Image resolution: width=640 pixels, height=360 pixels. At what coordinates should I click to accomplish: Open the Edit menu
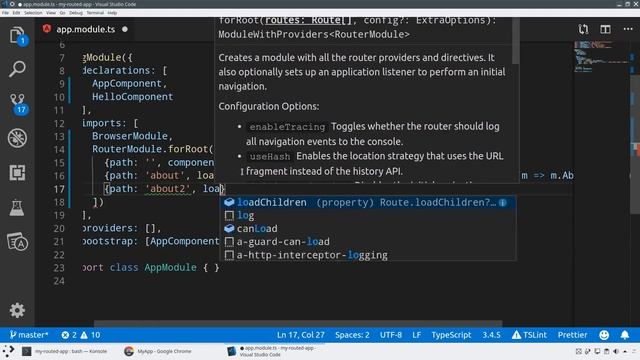(16, 13)
